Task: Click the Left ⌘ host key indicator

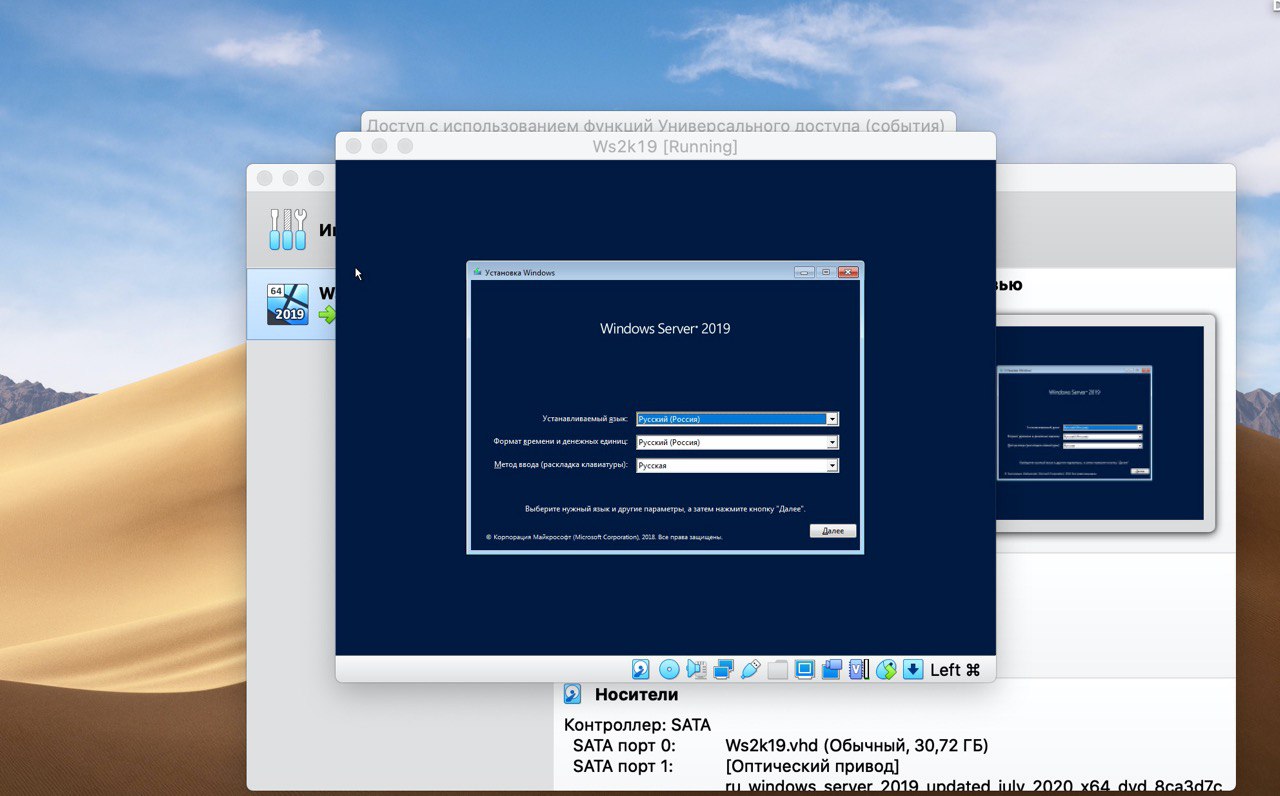Action: tap(955, 670)
